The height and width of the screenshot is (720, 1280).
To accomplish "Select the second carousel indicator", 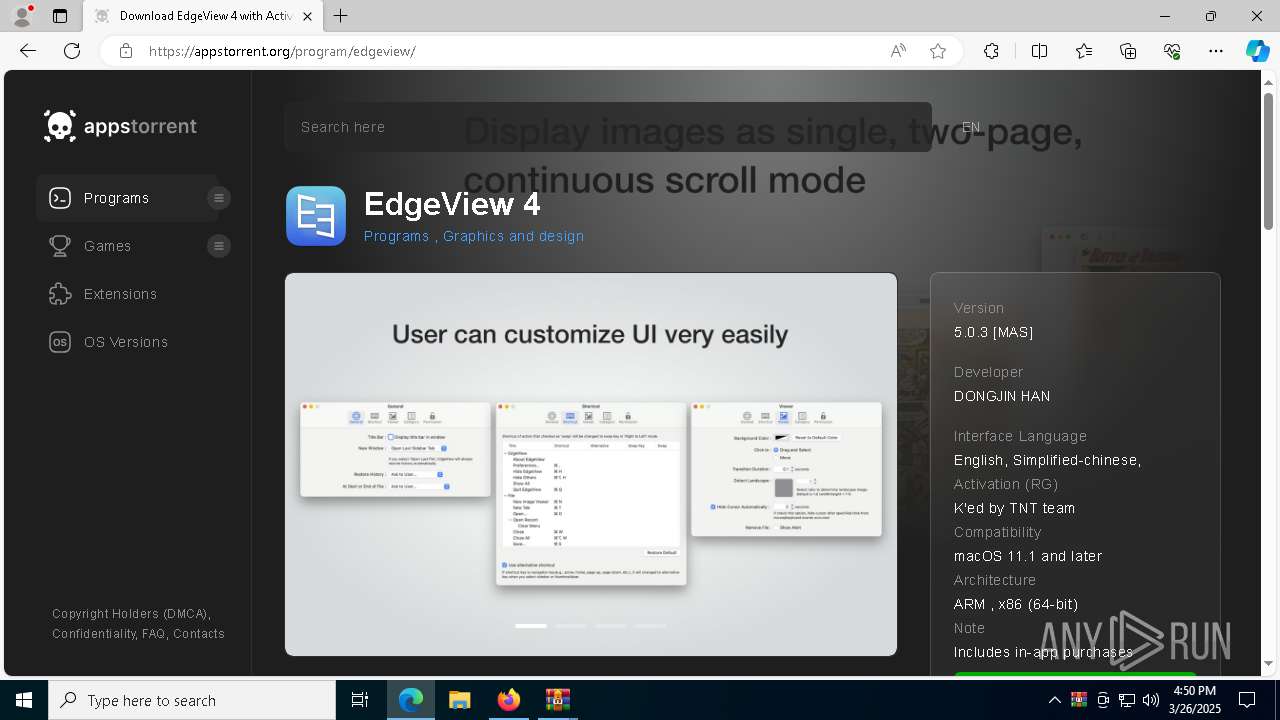I will (571, 626).
